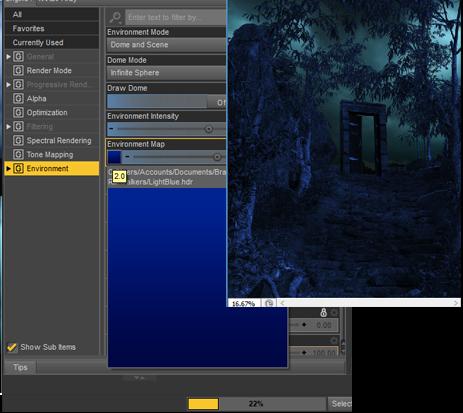Click the lock icon below render
This screenshot has width=463, height=413.
(323, 312)
